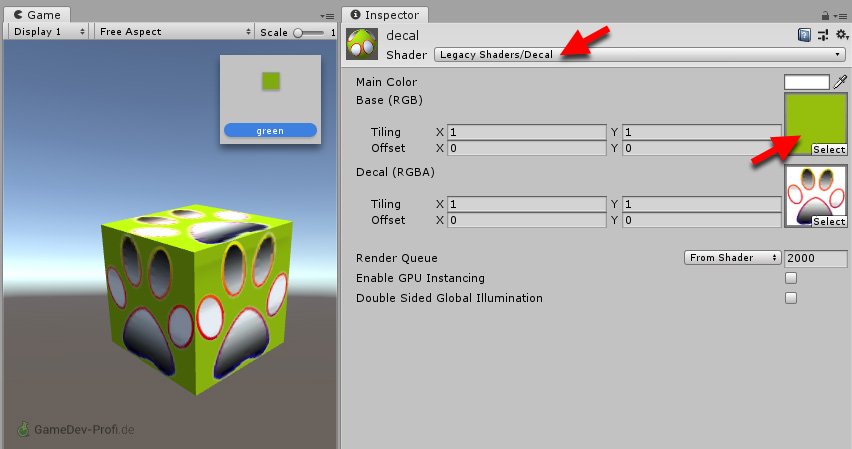The height and width of the screenshot is (449, 852).
Task: Click the Decal (RGBA) label
Action: coord(395,172)
